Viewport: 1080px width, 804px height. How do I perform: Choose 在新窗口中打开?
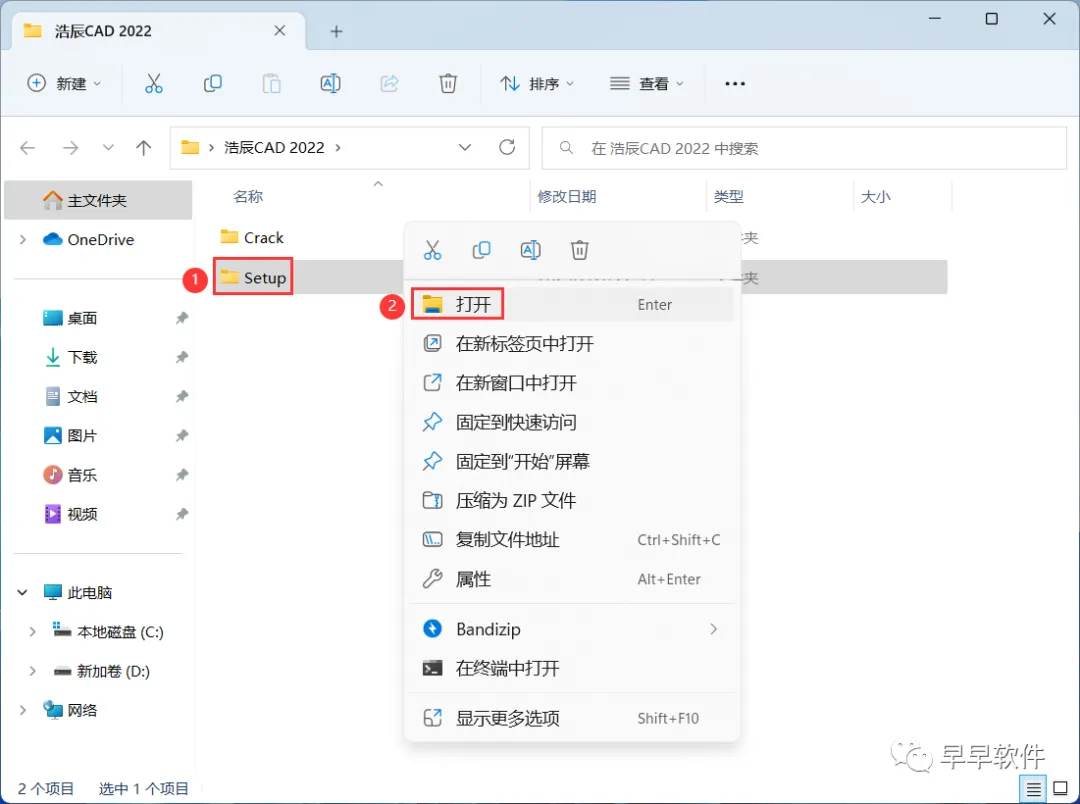point(572,383)
